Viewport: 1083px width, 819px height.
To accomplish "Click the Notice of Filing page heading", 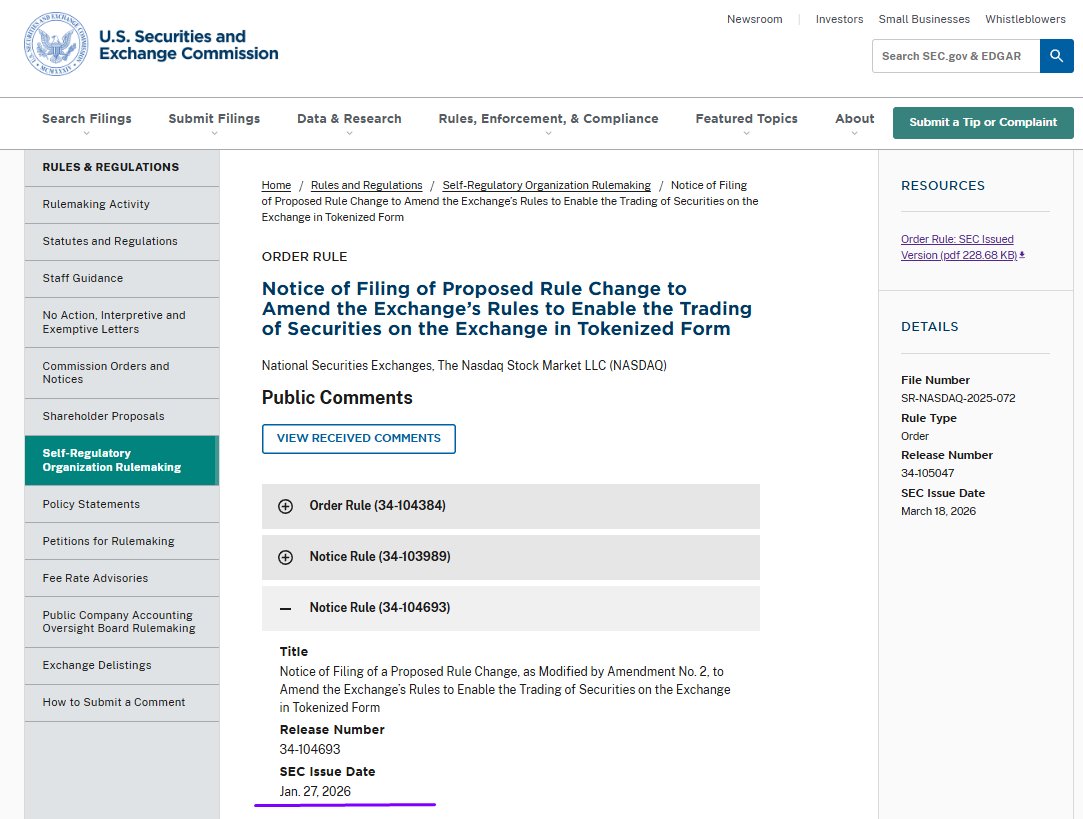I will (506, 309).
